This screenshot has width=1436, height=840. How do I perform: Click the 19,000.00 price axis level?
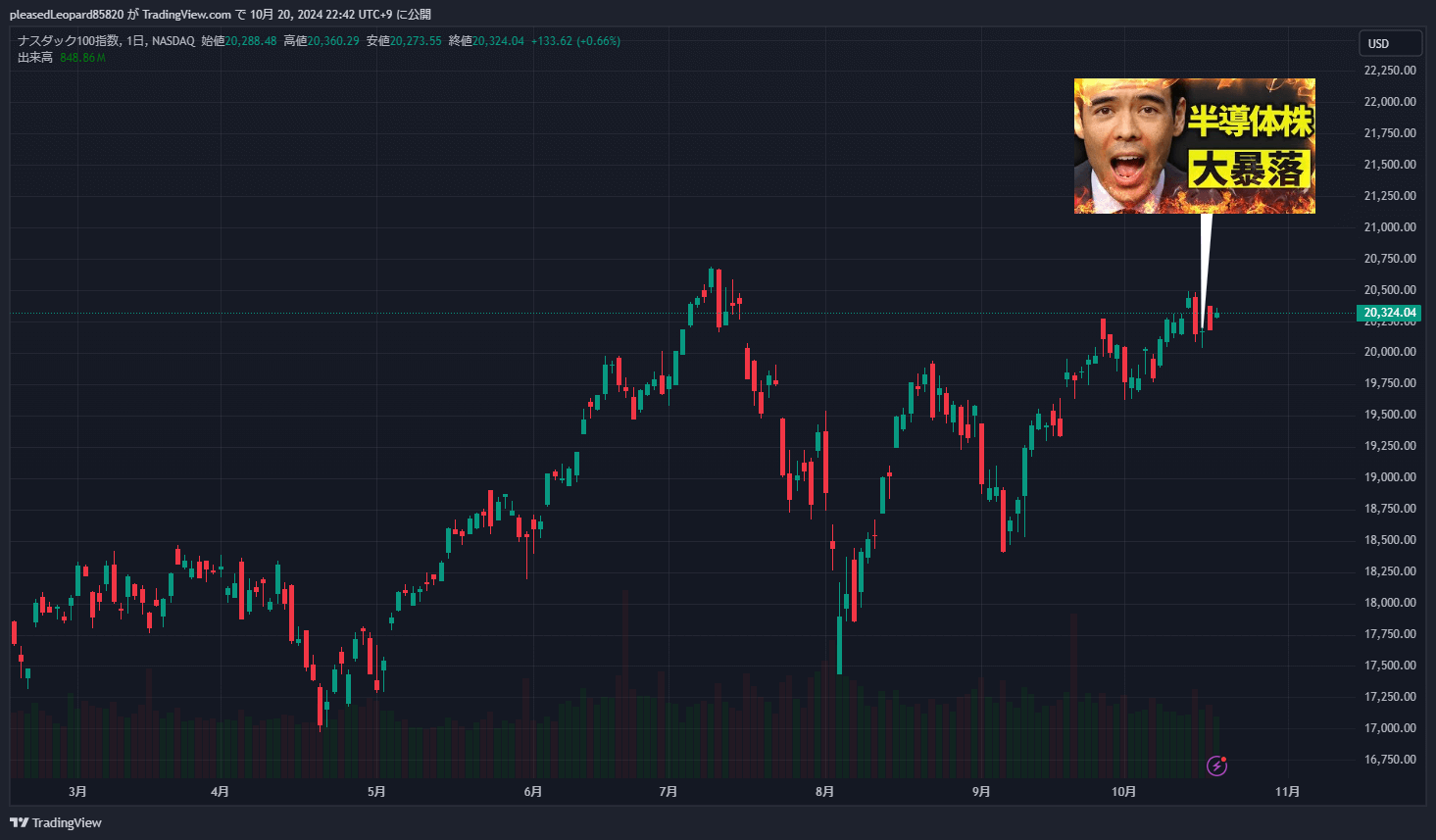point(1389,477)
